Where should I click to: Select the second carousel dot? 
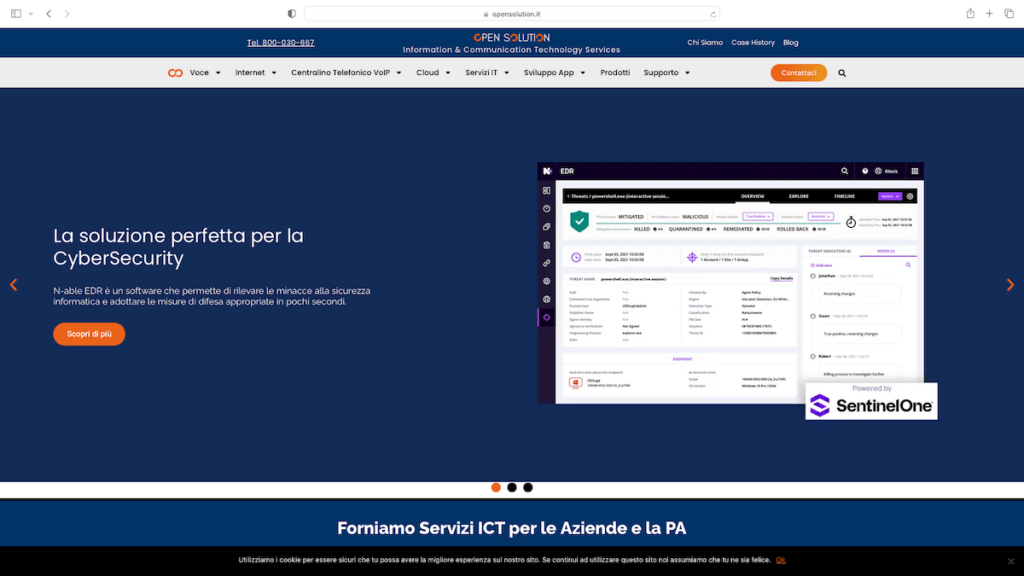512,488
